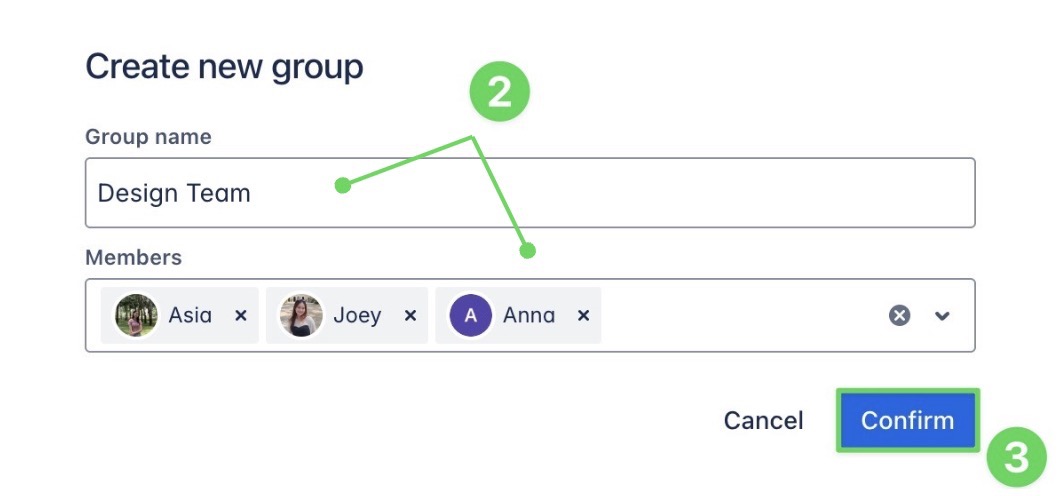The width and height of the screenshot is (1062, 496).
Task: Cancel the group creation
Action: click(x=763, y=421)
